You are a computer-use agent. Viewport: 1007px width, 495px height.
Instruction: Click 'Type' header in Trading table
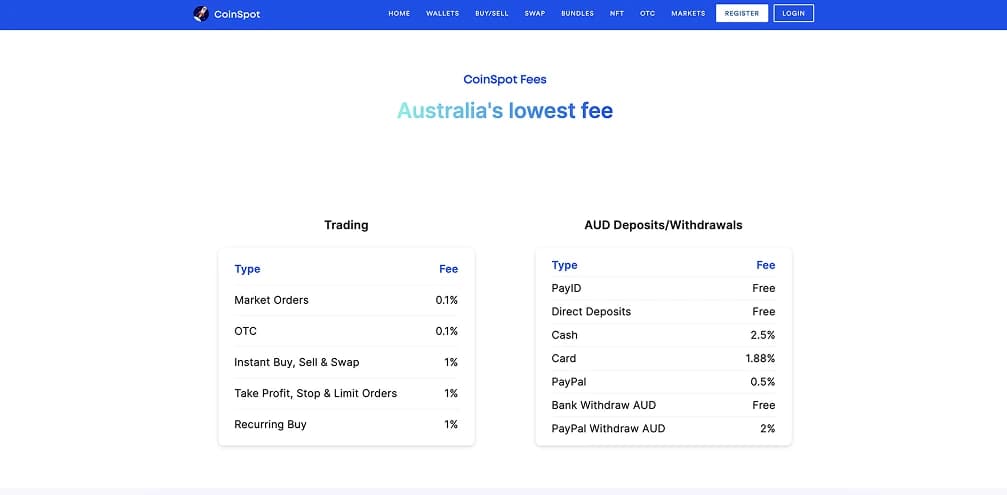(247, 269)
